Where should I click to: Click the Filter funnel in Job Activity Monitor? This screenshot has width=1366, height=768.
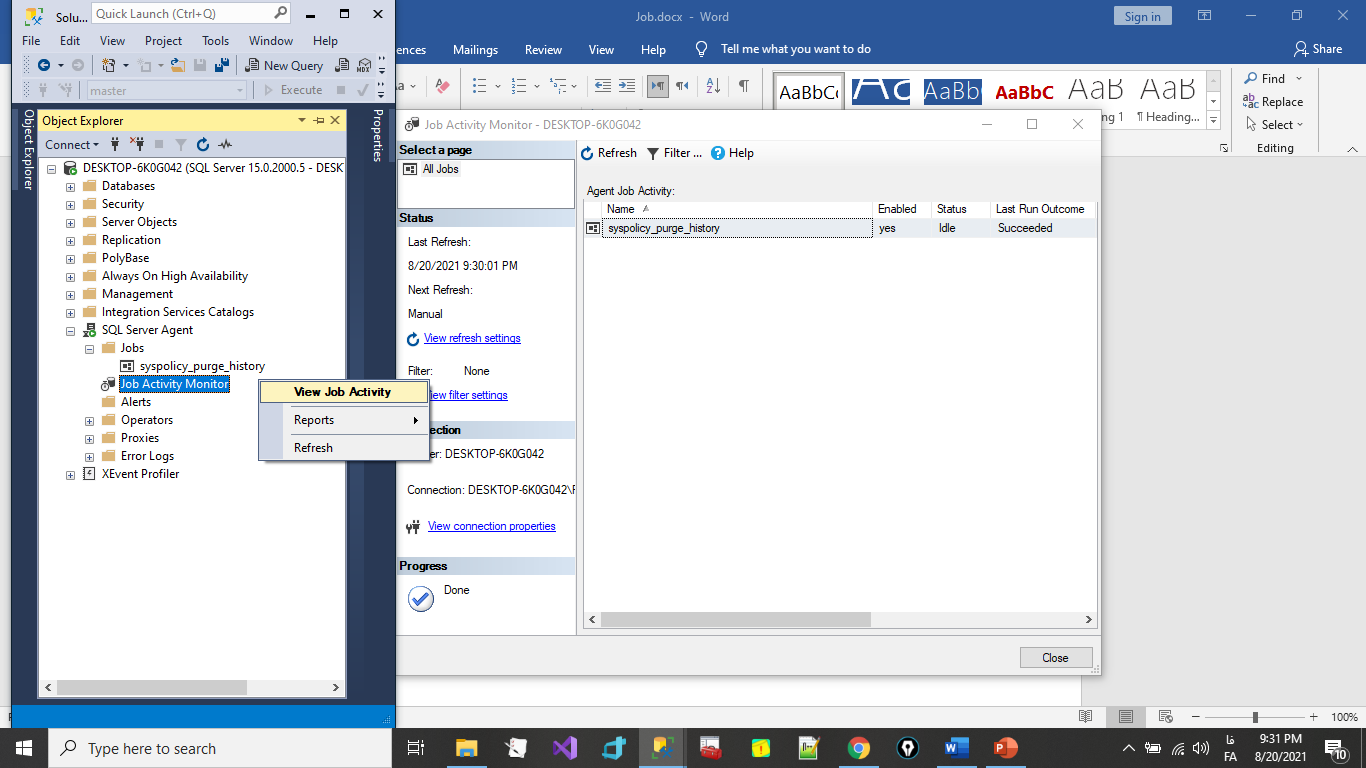point(652,153)
